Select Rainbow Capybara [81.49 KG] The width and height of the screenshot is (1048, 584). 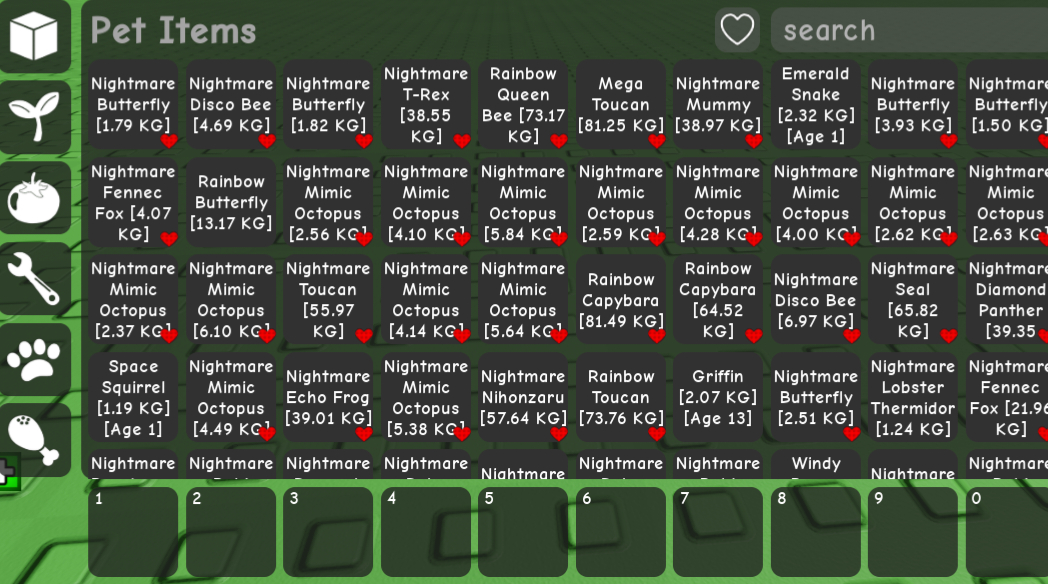(x=621, y=299)
